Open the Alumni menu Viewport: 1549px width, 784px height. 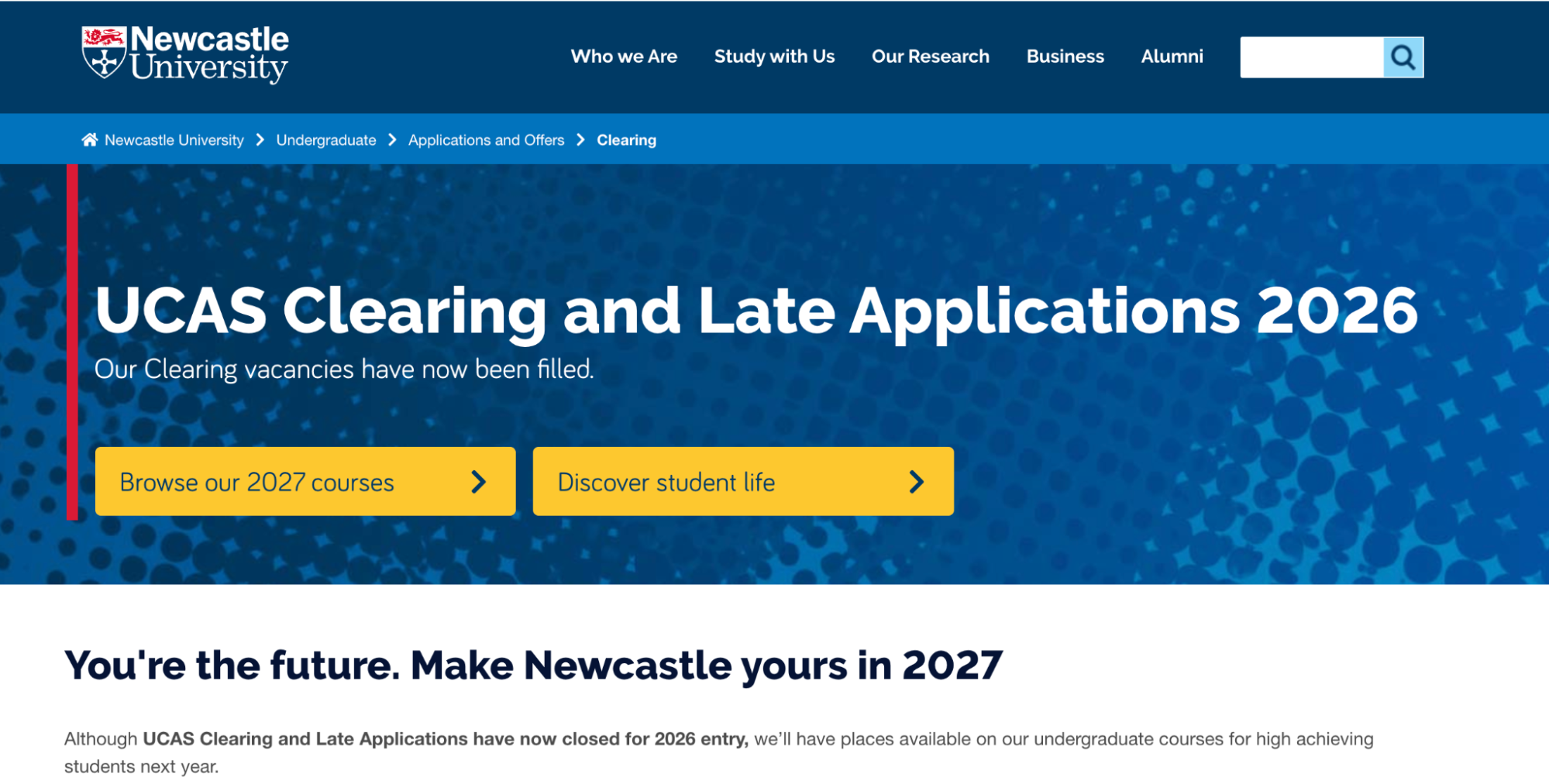click(x=1172, y=57)
